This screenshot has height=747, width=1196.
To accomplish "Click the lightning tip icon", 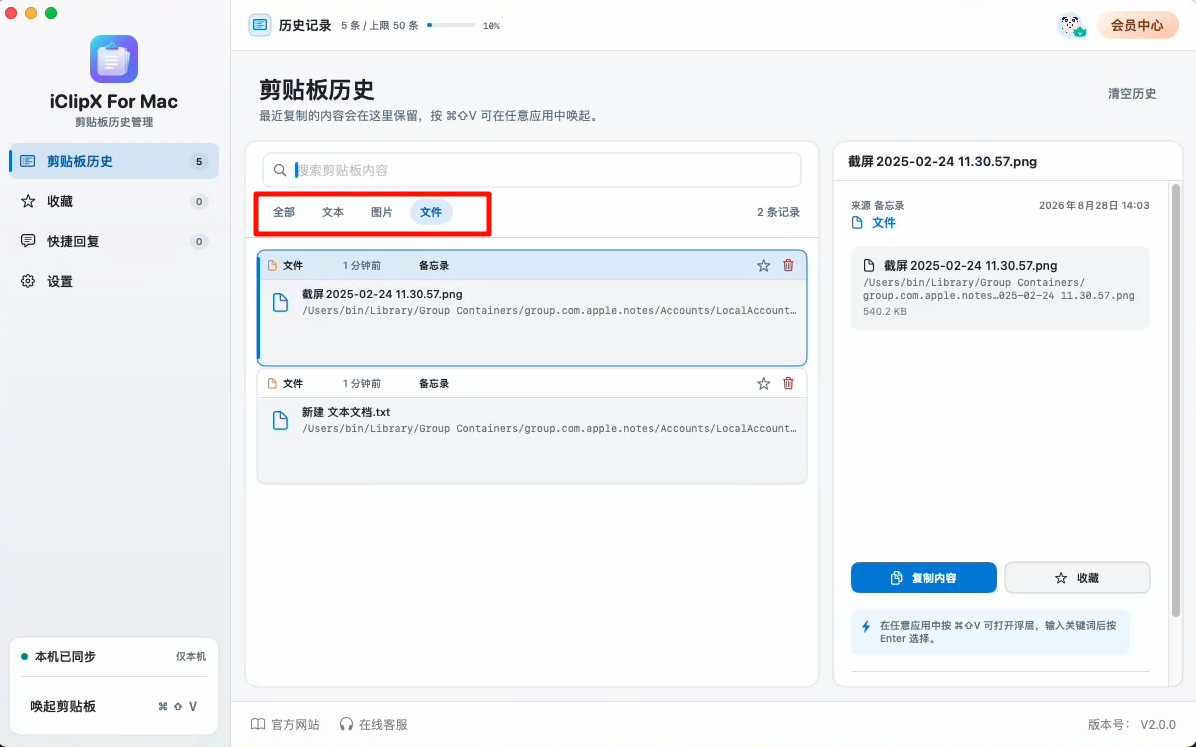I will click(866, 626).
